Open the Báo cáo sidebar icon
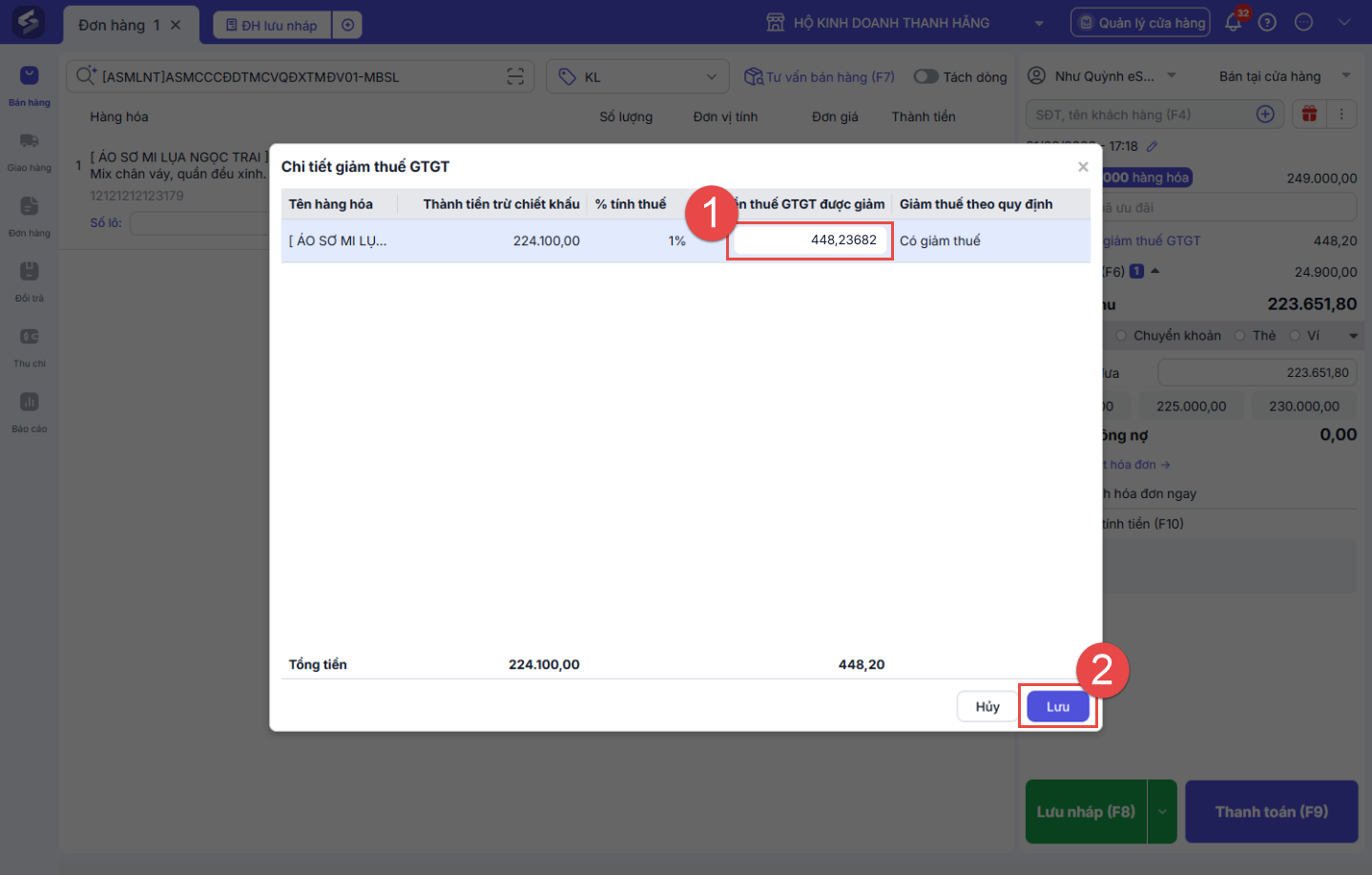 pos(30,402)
